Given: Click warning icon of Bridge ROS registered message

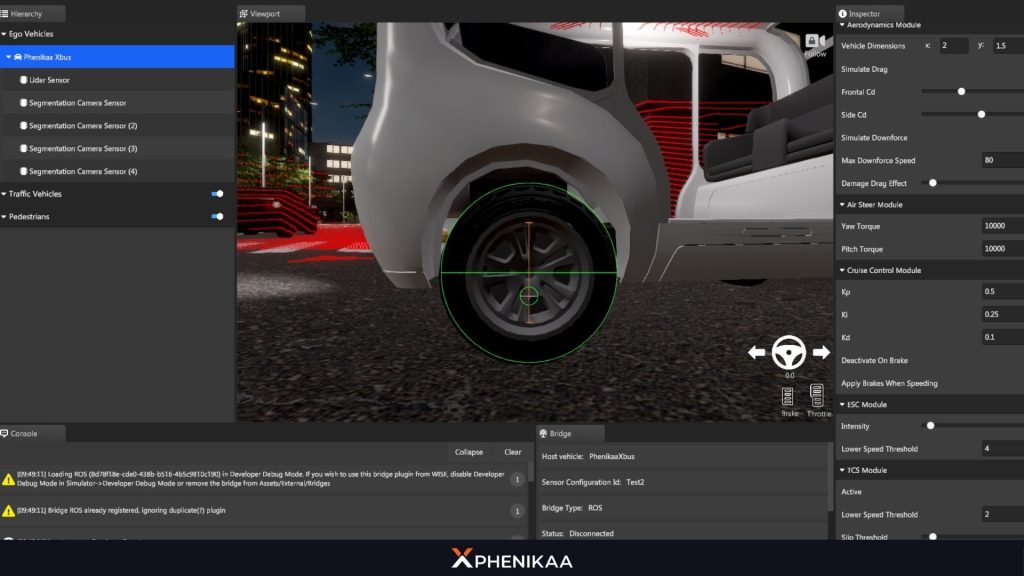Looking at the screenshot, I should click(8, 511).
